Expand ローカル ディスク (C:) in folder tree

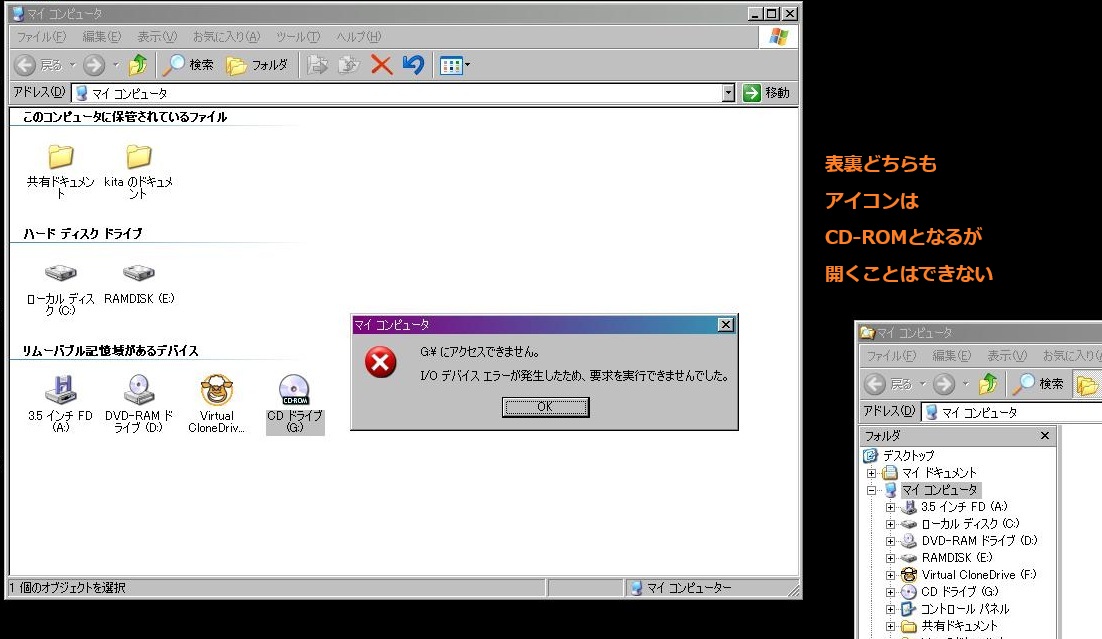coord(890,524)
